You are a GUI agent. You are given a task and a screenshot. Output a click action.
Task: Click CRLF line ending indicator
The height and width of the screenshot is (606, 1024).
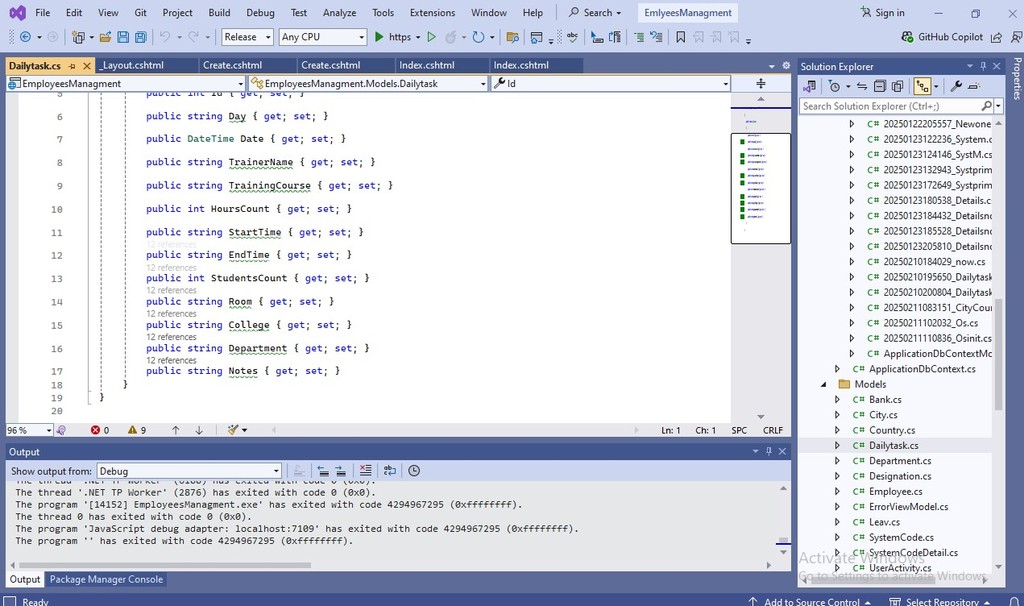(x=773, y=430)
